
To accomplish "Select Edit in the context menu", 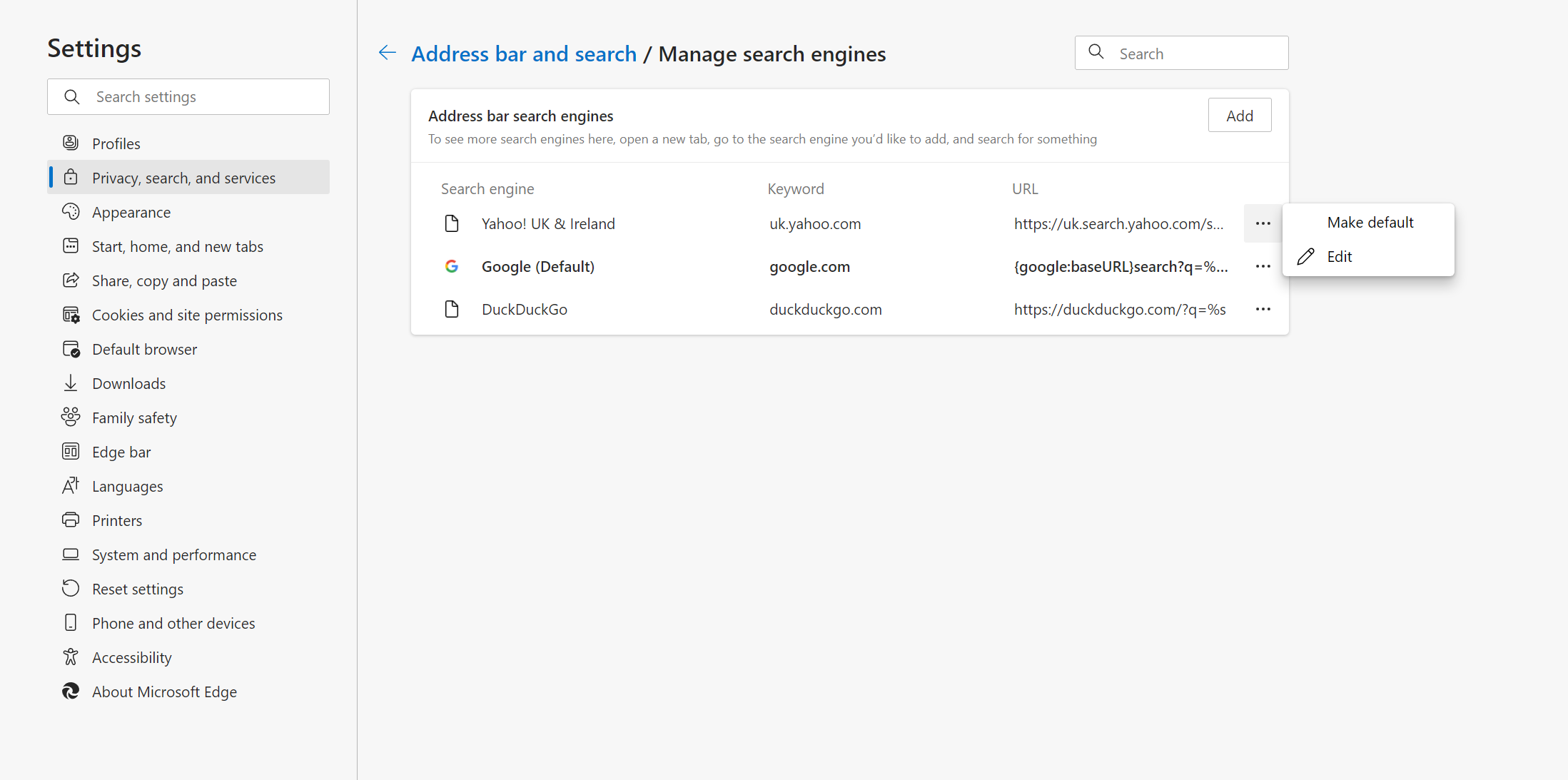I will click(x=1340, y=256).
